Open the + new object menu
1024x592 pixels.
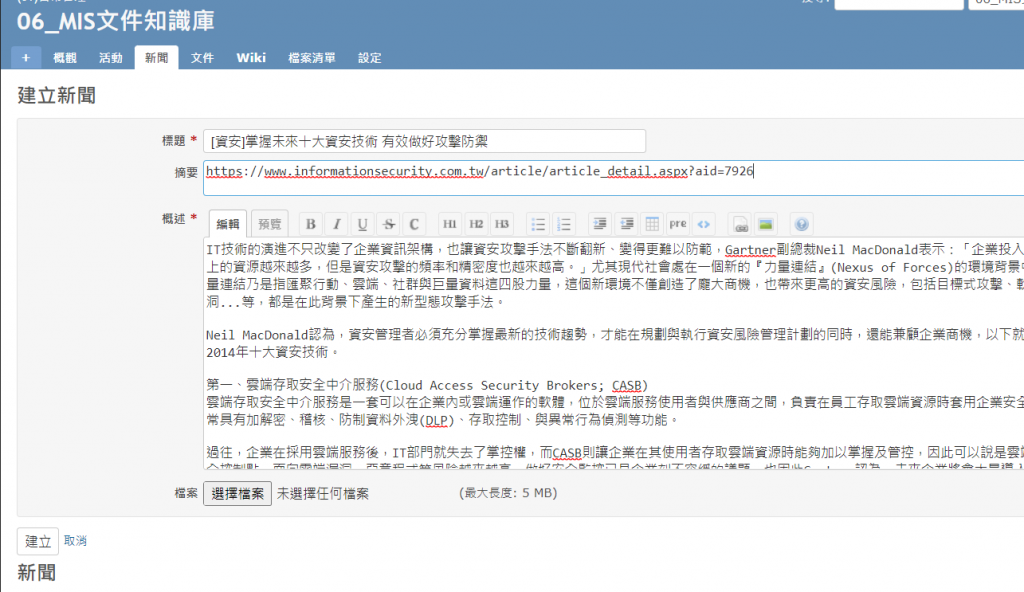click(26, 58)
